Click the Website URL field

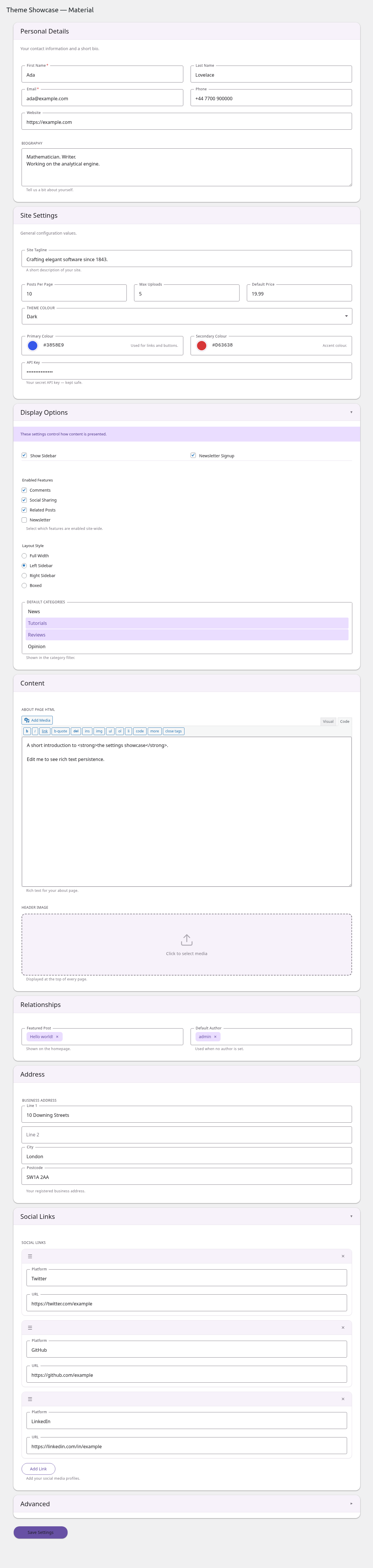(187, 122)
